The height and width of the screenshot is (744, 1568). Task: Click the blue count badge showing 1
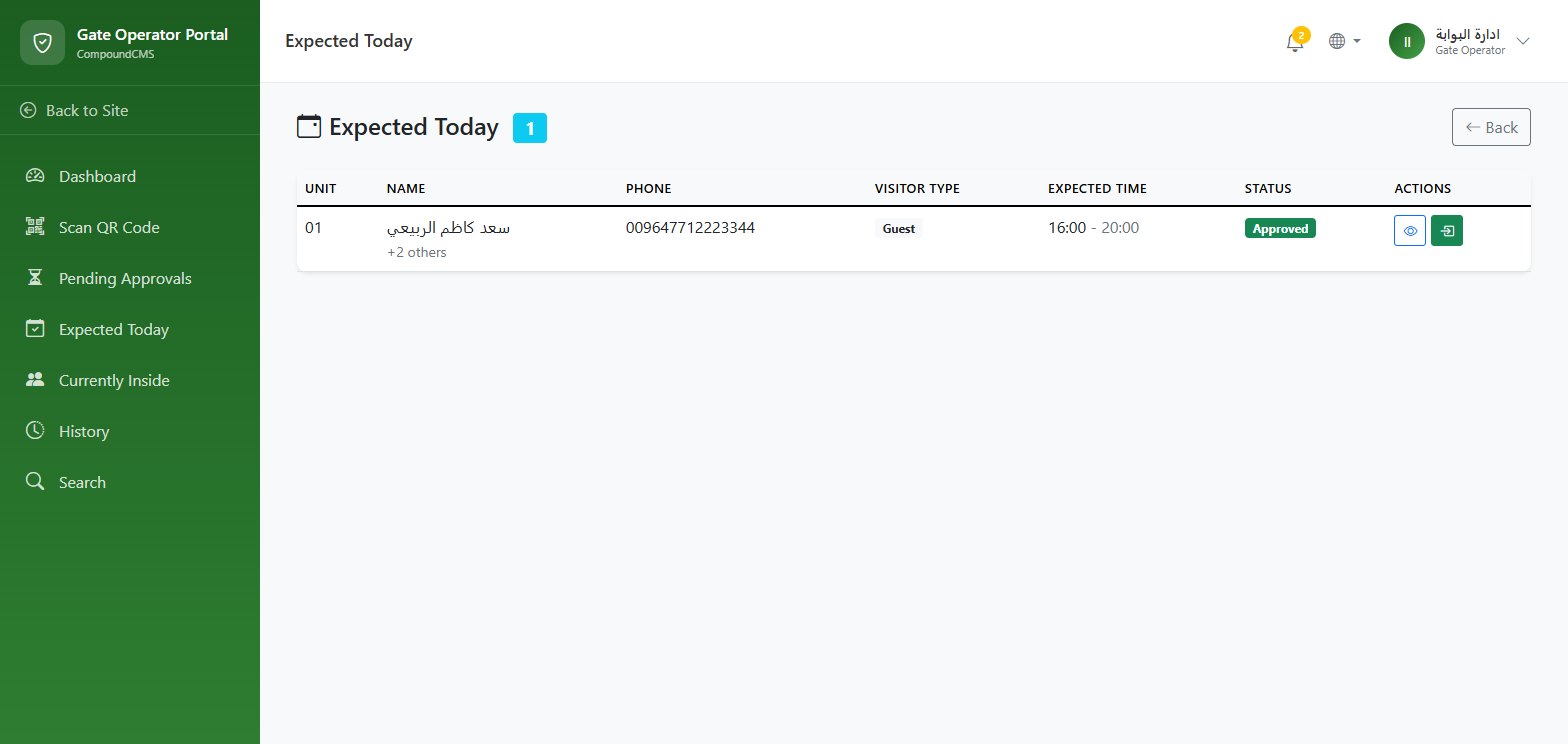530,128
